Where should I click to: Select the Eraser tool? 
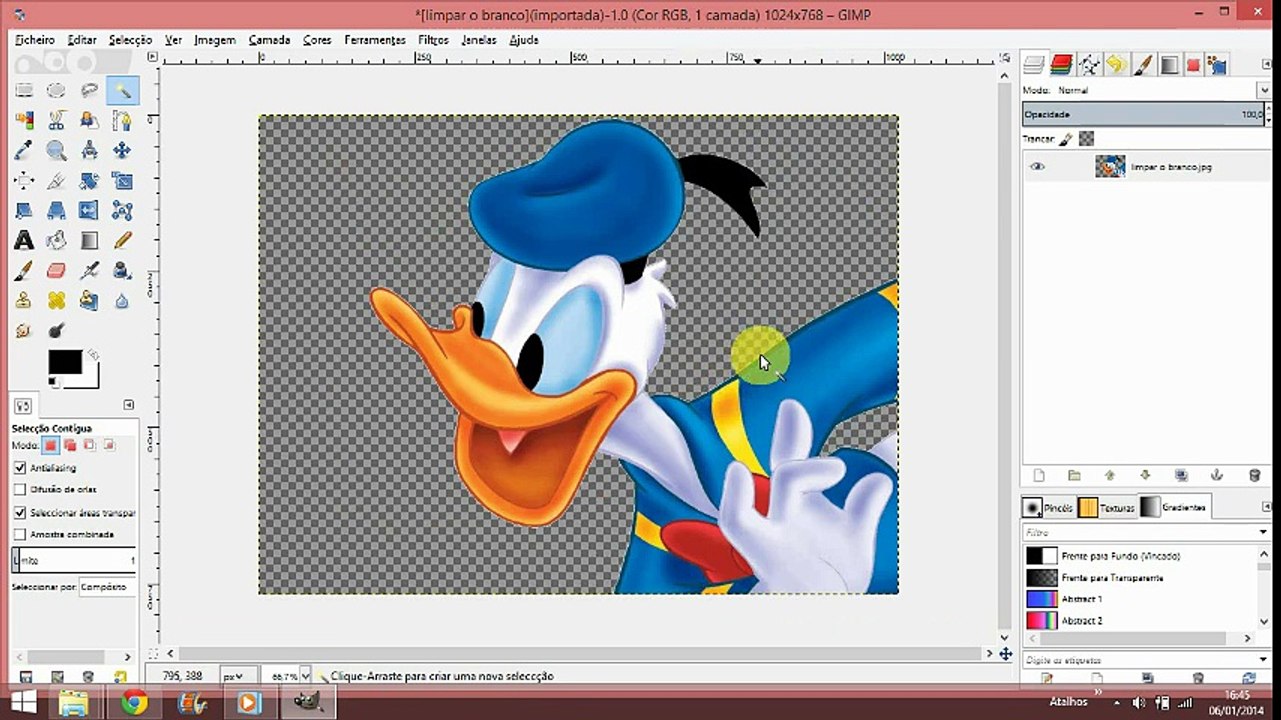(57, 271)
